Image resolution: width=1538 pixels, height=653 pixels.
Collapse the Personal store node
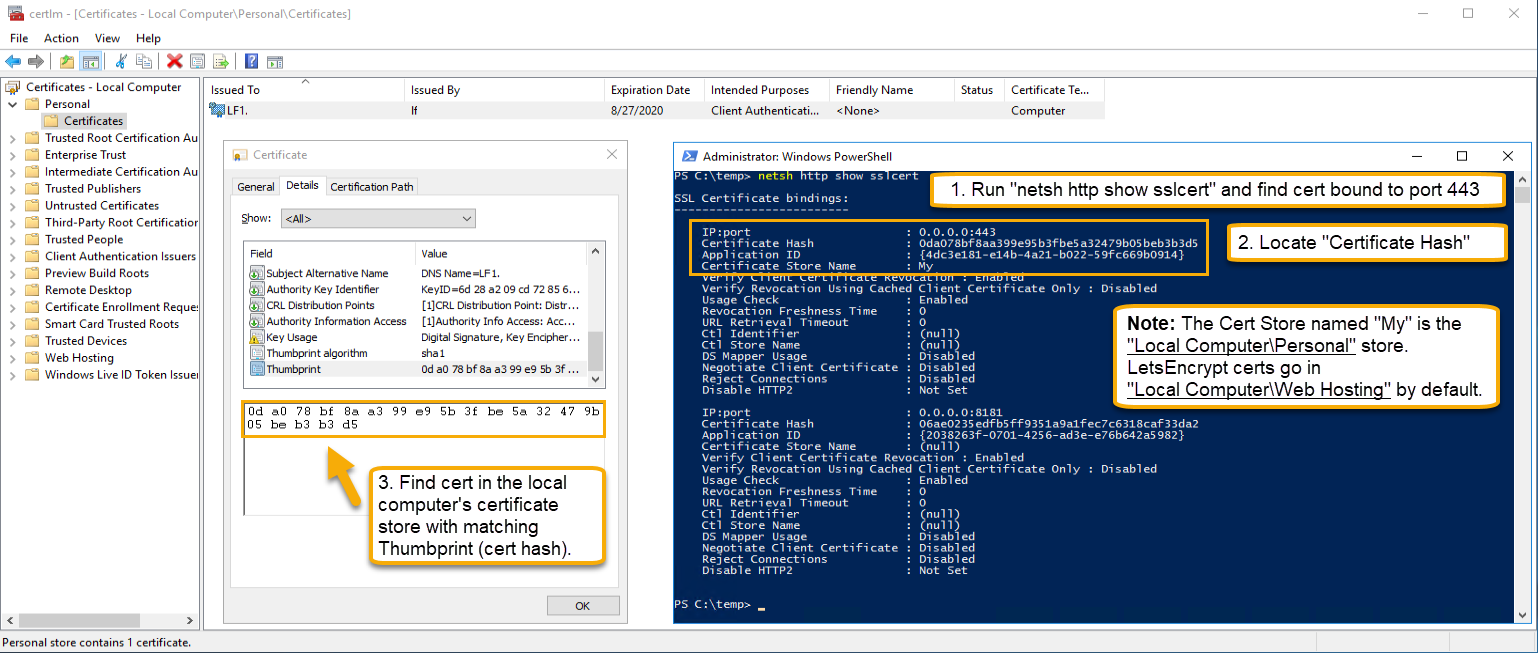click(x=13, y=104)
